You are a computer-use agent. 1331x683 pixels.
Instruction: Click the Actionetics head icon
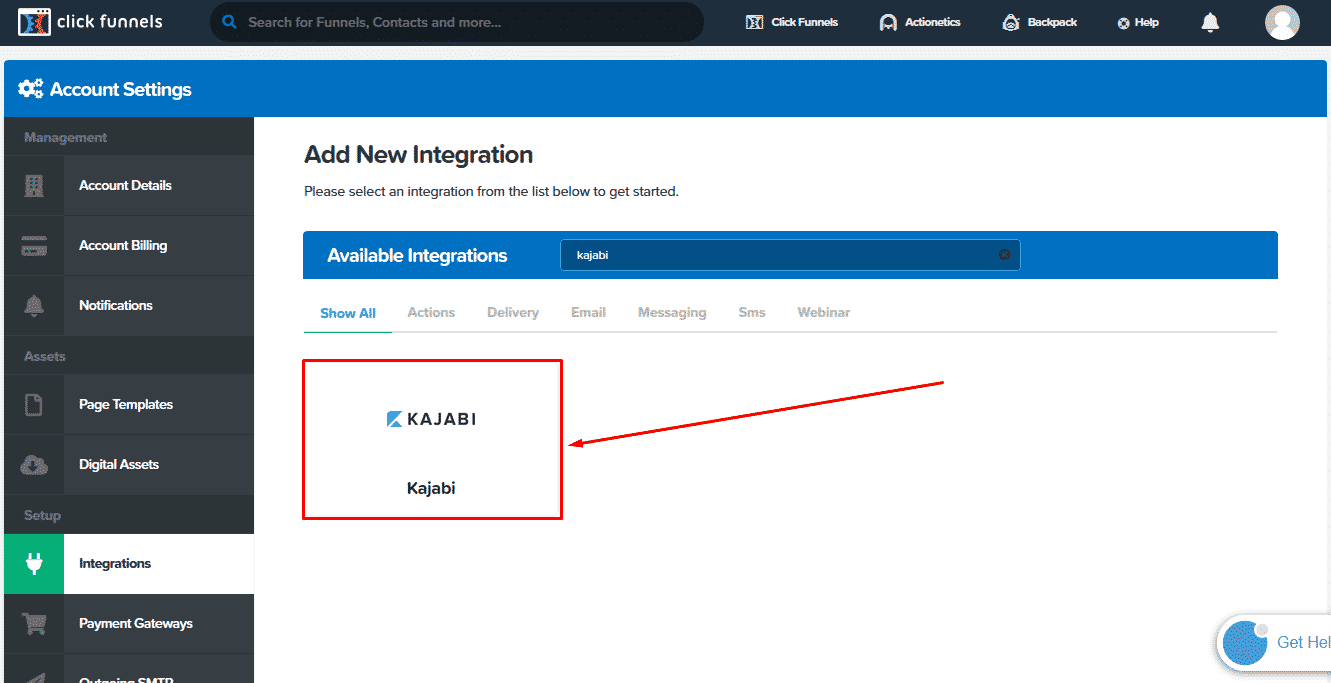tap(888, 23)
